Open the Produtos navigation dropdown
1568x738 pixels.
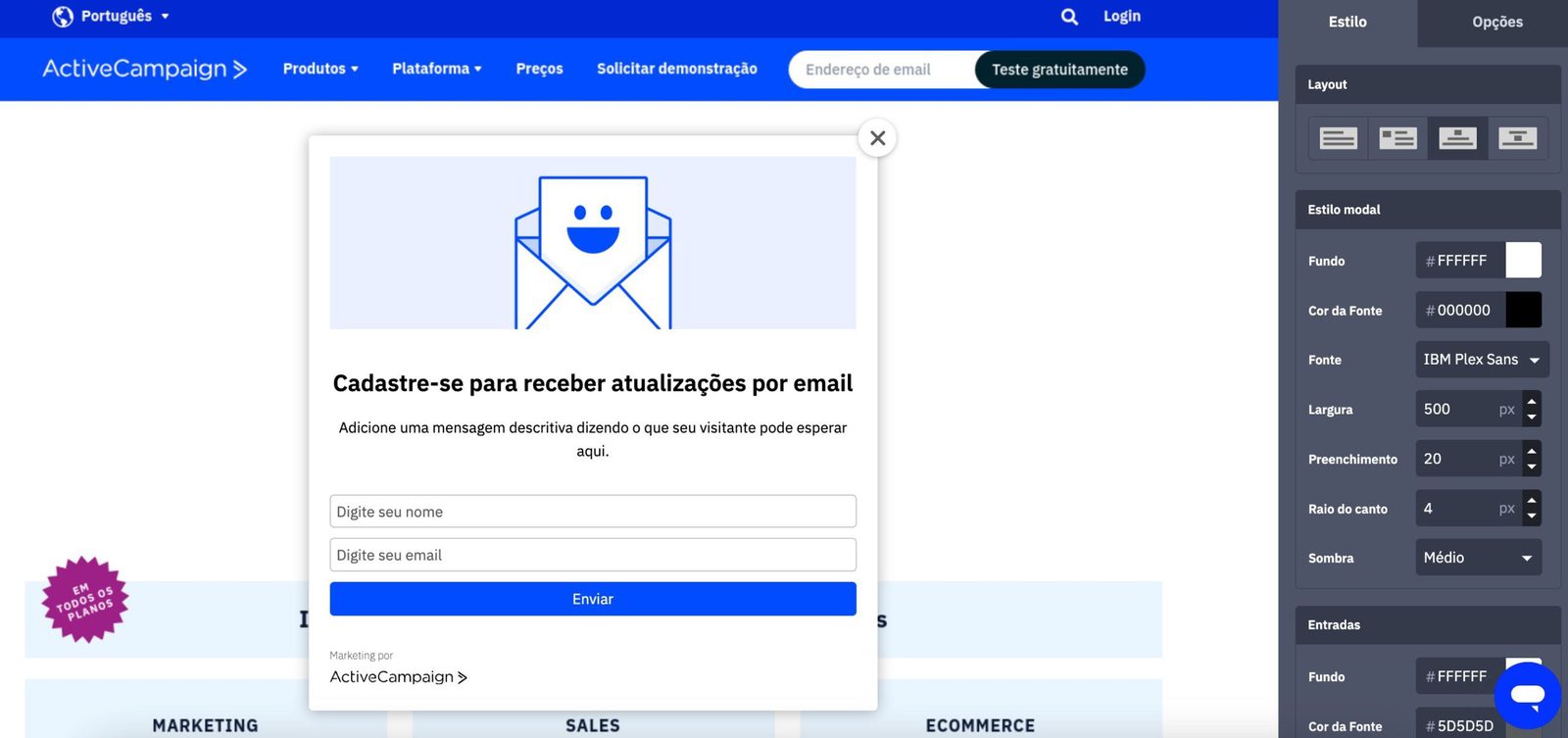(320, 69)
